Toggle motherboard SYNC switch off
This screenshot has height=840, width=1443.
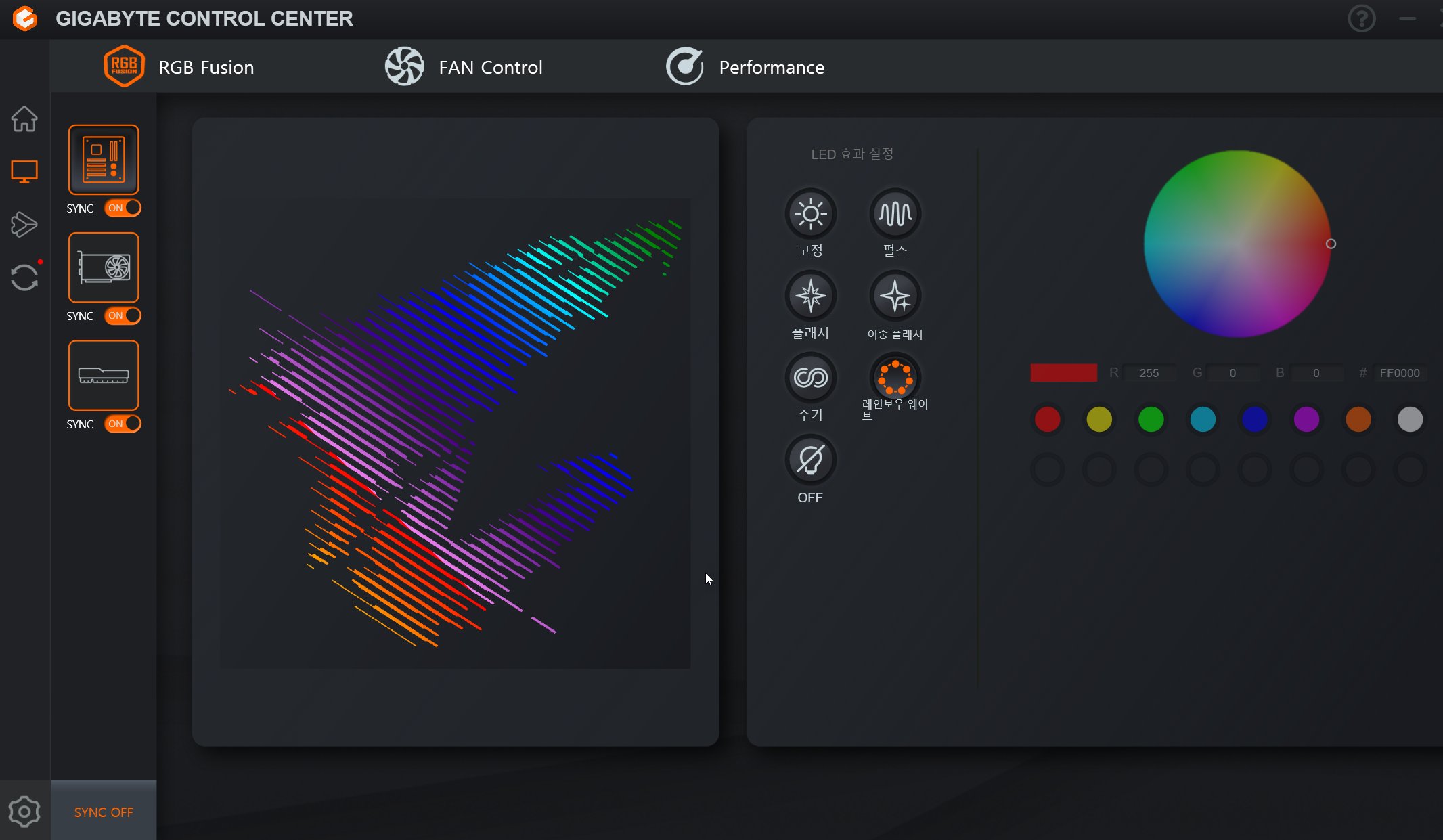[123, 208]
